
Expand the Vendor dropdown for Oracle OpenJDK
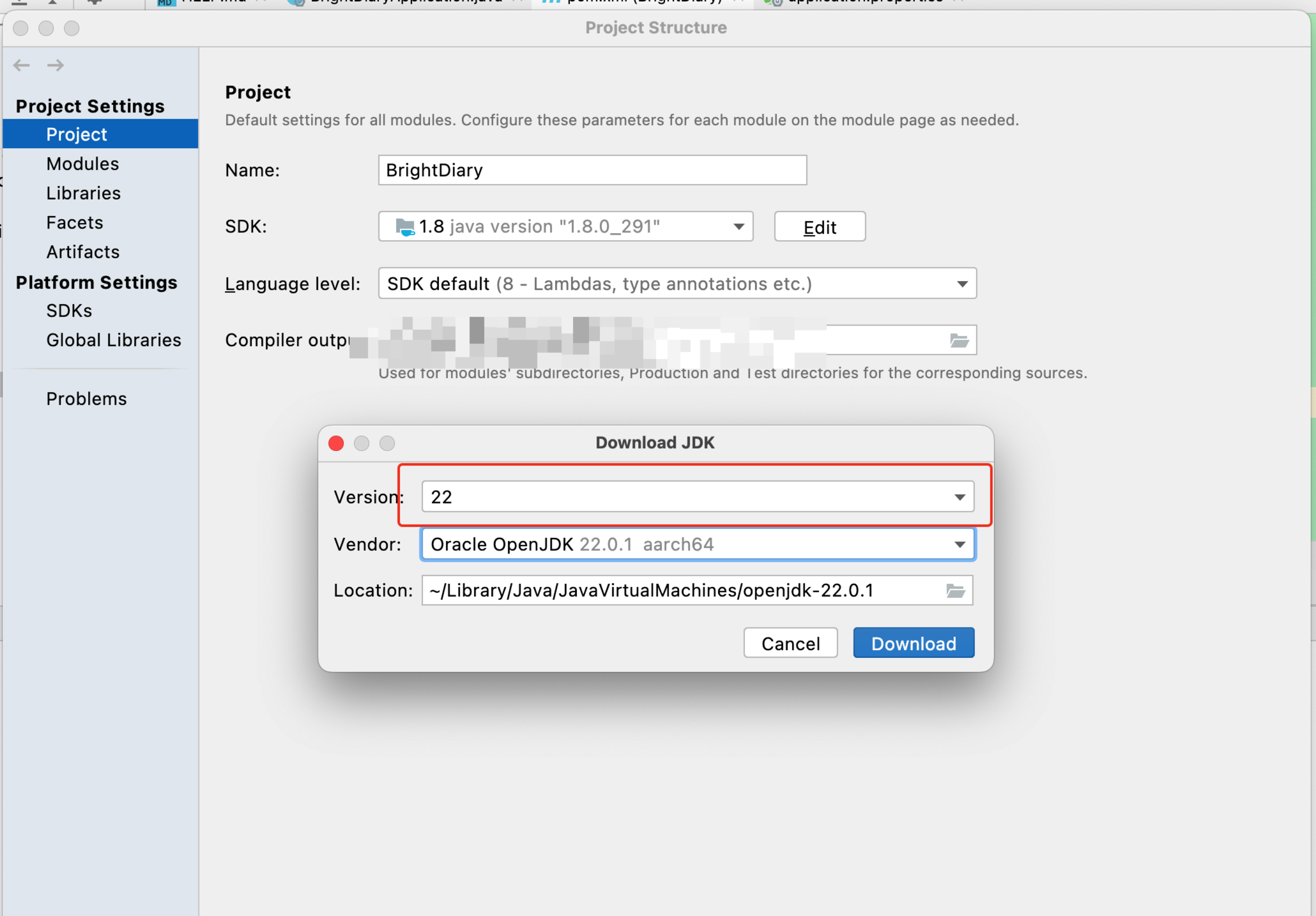tap(958, 543)
